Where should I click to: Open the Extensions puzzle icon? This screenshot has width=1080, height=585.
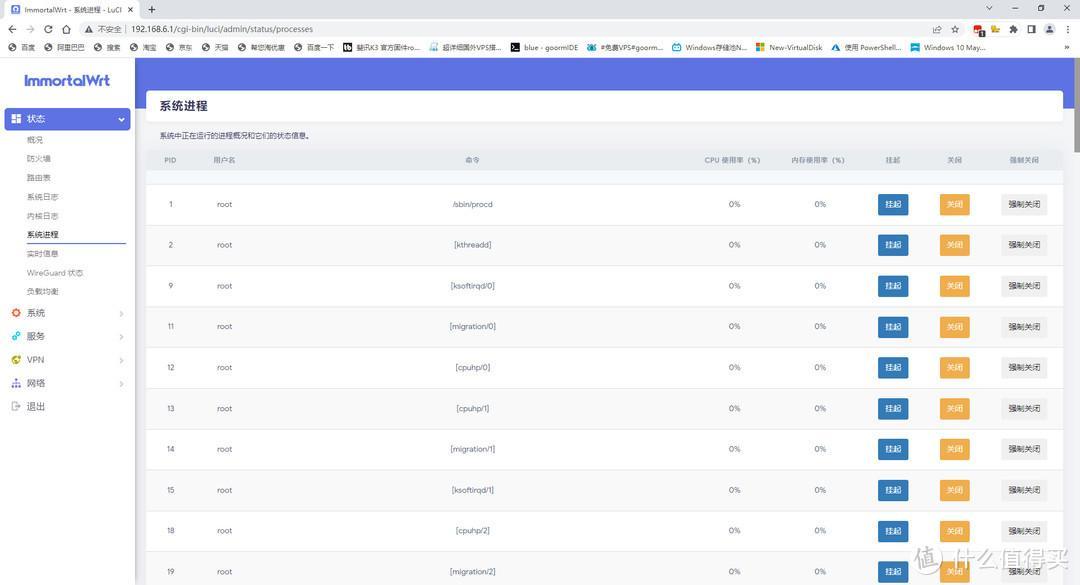point(1013,29)
